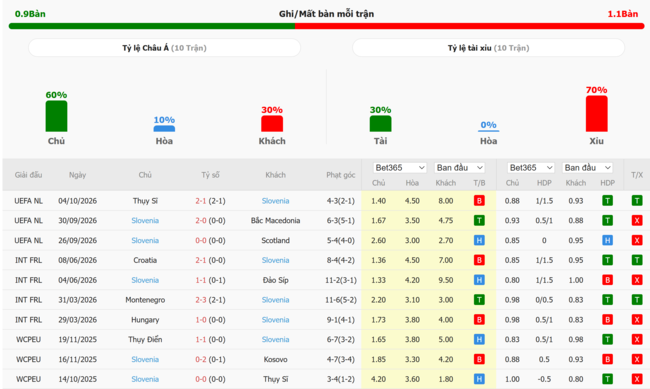Click the green T over/under badge in the 08/06/2026 row
Screen dimensions: 650x389
click(x=637, y=260)
